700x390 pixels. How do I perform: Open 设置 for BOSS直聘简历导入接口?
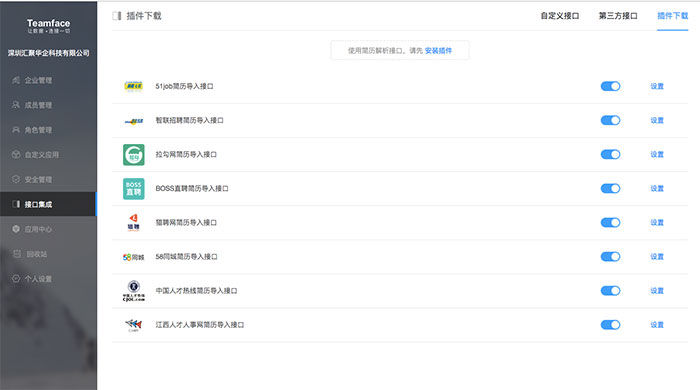[657, 188]
